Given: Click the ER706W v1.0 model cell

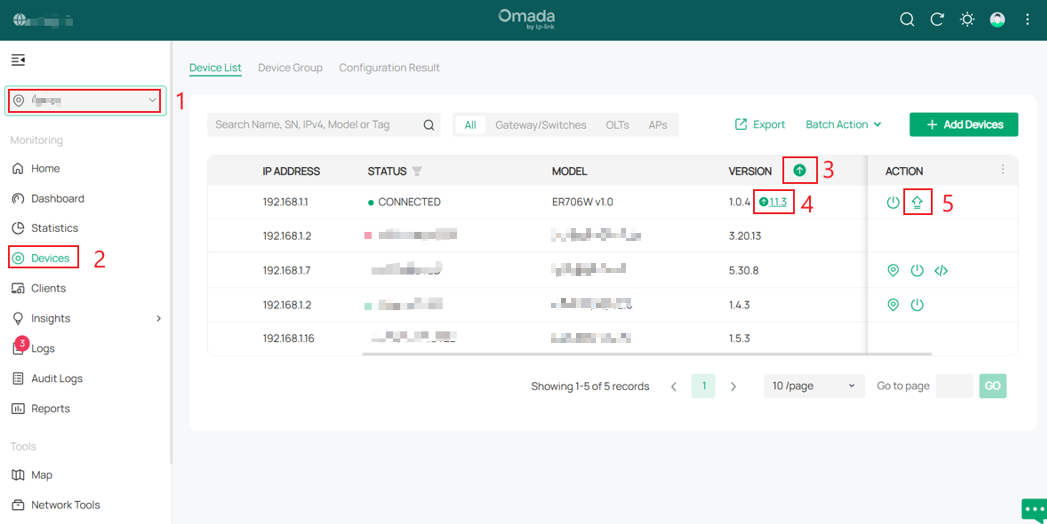Looking at the screenshot, I should (582, 202).
